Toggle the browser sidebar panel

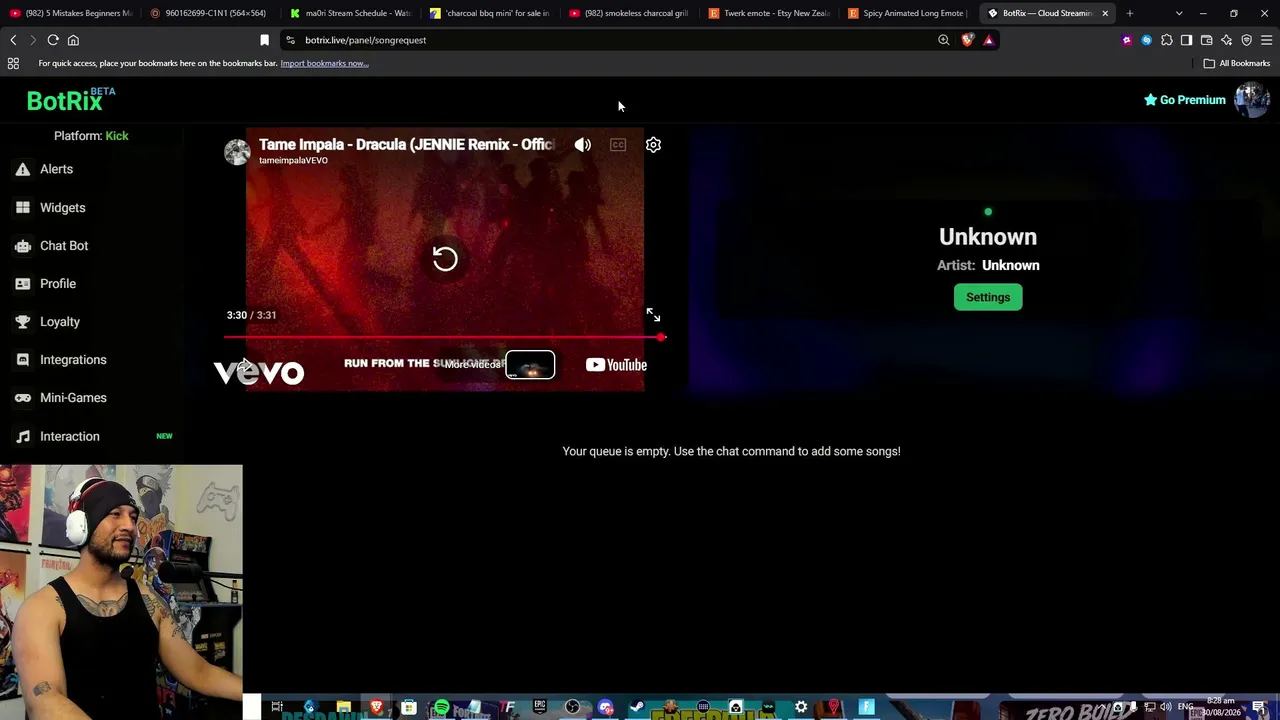1186,40
